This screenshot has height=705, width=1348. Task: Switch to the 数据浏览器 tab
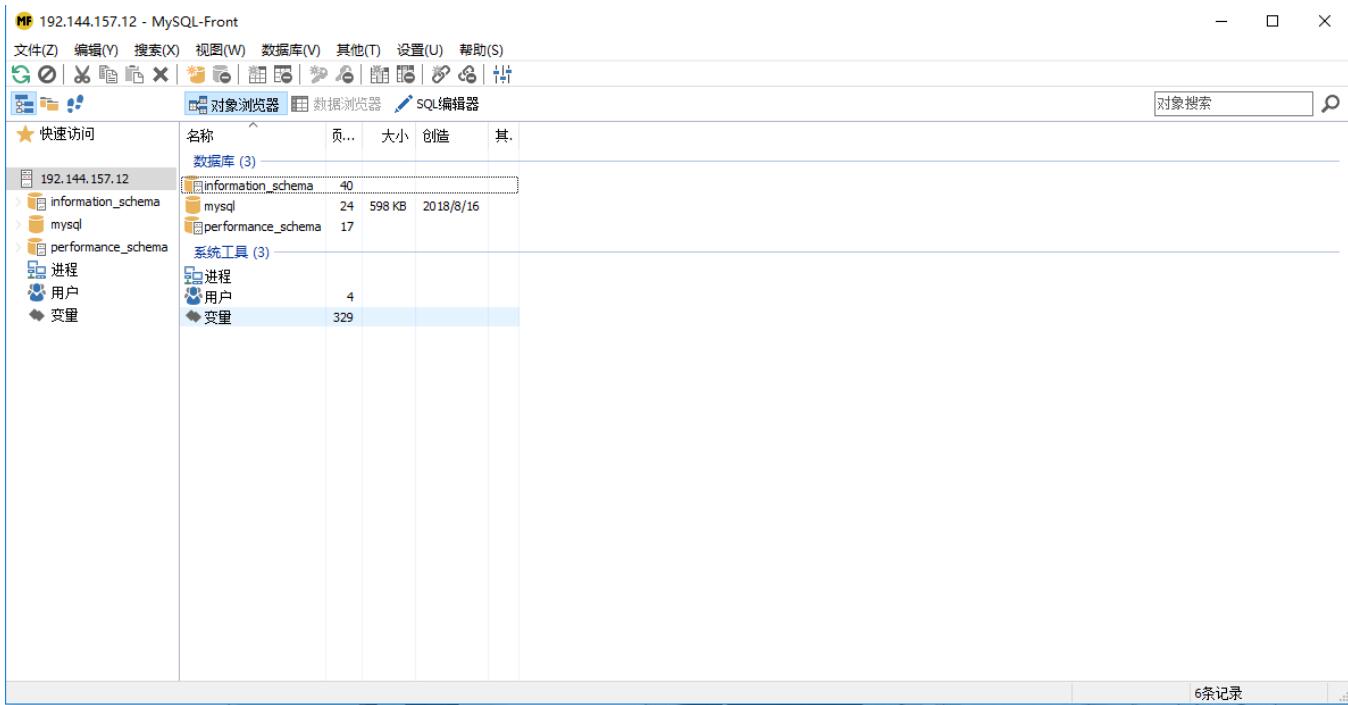click(x=337, y=104)
